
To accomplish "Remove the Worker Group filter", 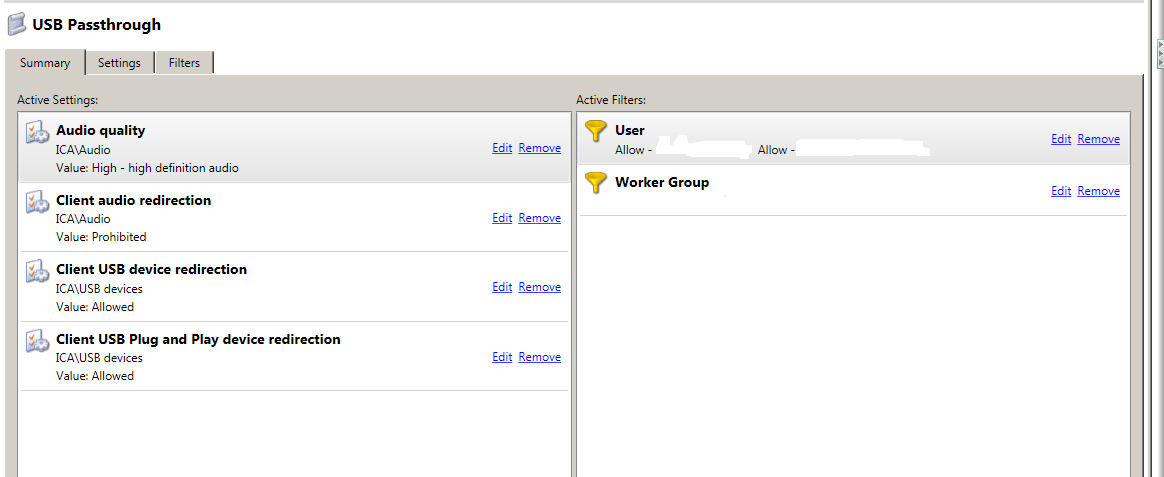I will pos(1099,191).
